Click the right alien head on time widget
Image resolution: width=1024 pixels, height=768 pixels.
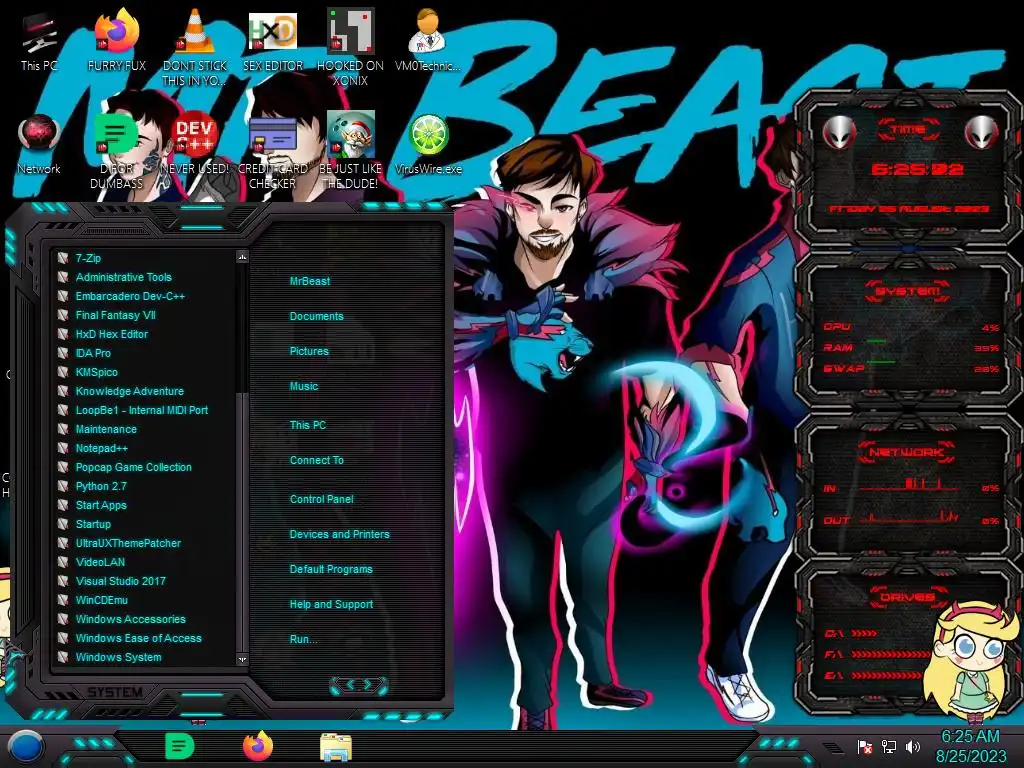(982, 133)
